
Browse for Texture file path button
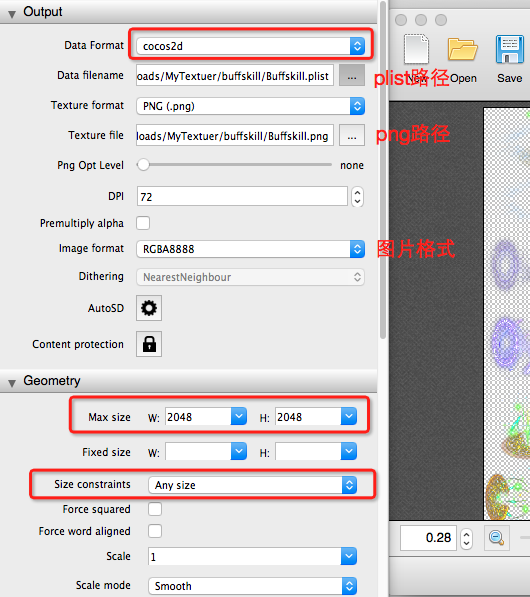pos(352,135)
